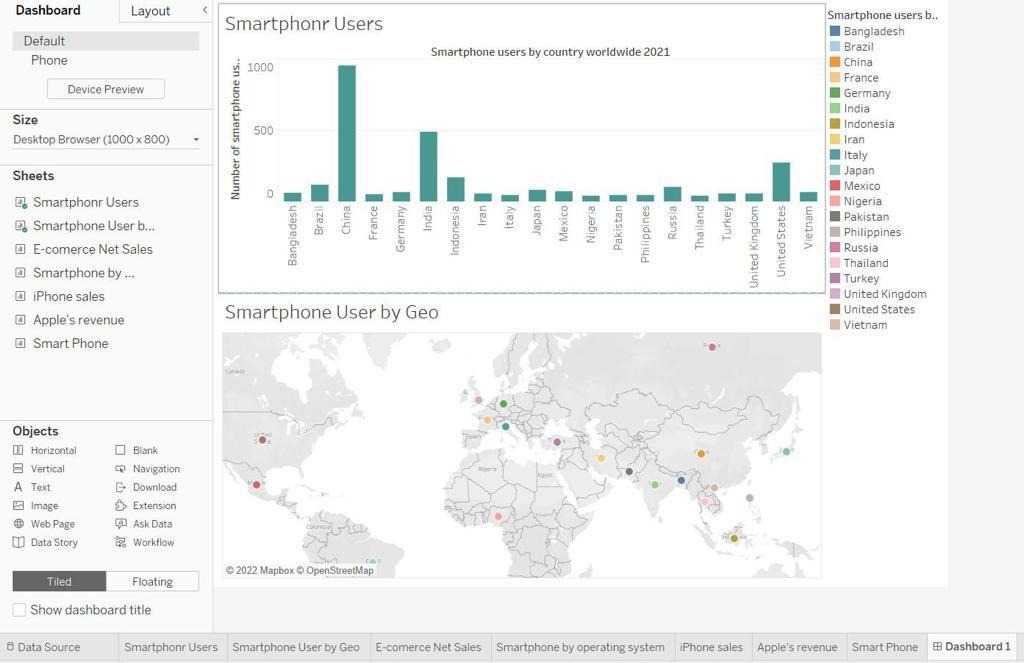Click the Smartphonr Users chart title

point(304,24)
